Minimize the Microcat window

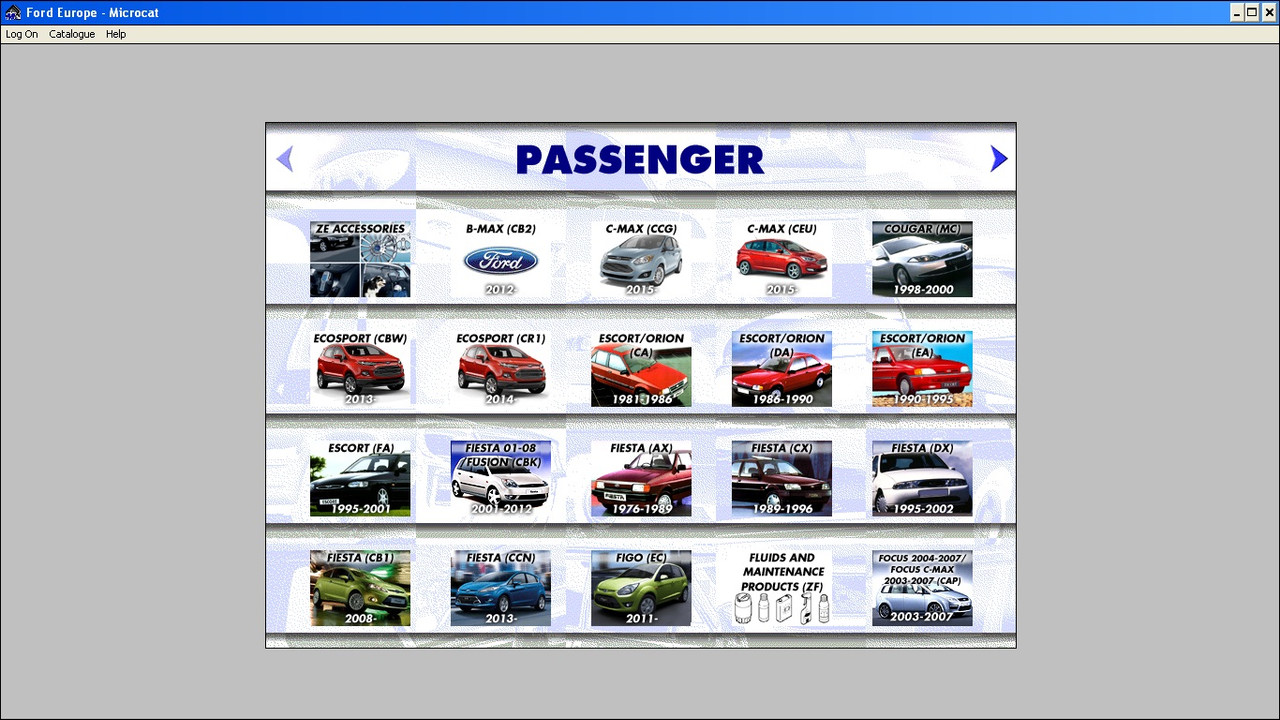[1237, 13]
